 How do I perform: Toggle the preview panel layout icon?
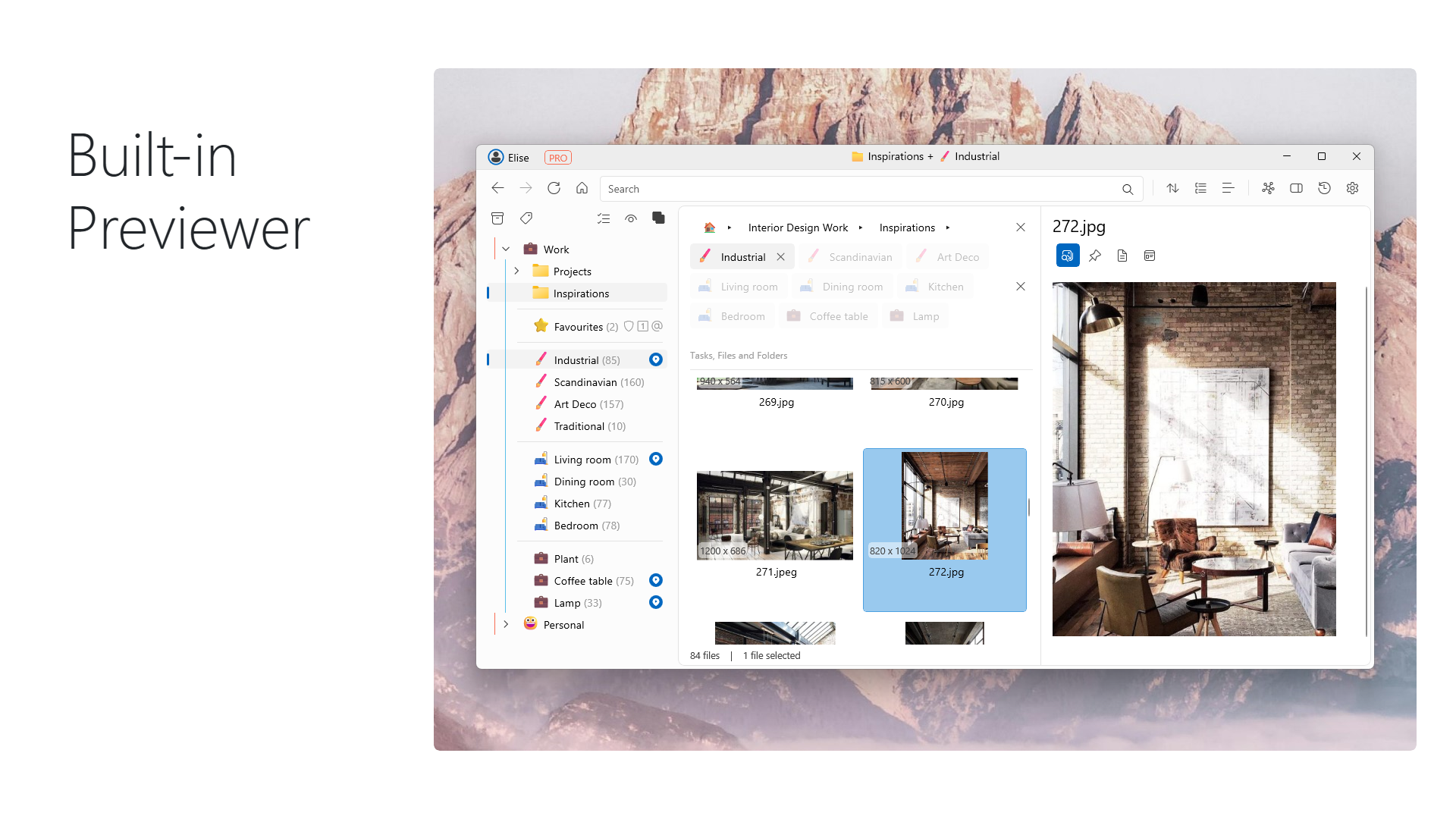pos(1296,188)
